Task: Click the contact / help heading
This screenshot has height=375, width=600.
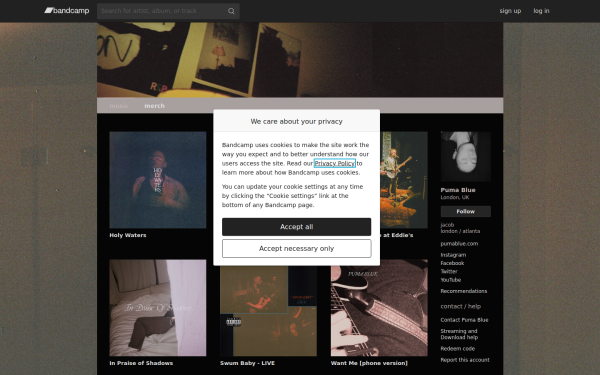Action: [461, 306]
